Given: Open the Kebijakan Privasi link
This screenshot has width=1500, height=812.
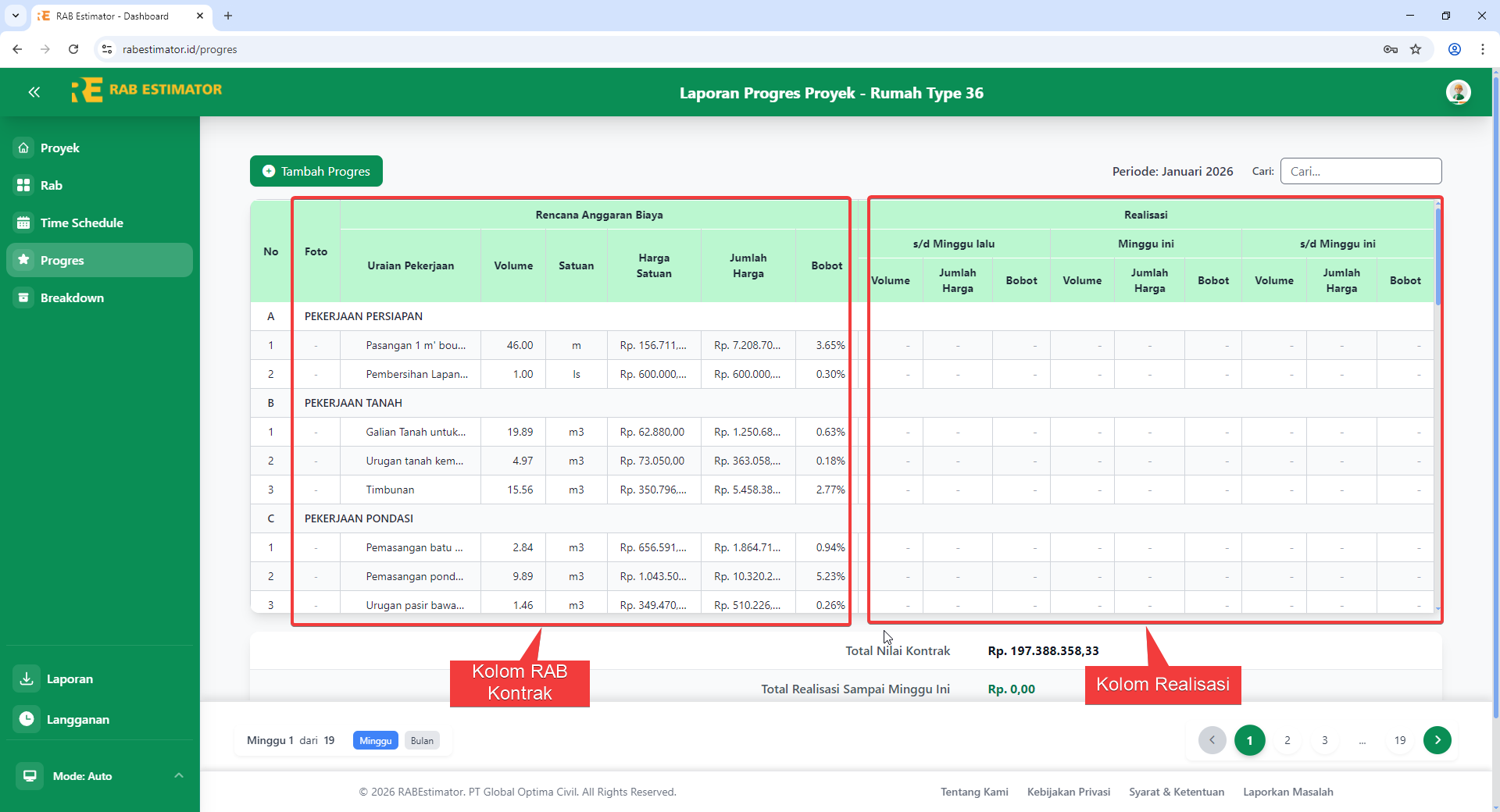Looking at the screenshot, I should coord(1068,792).
